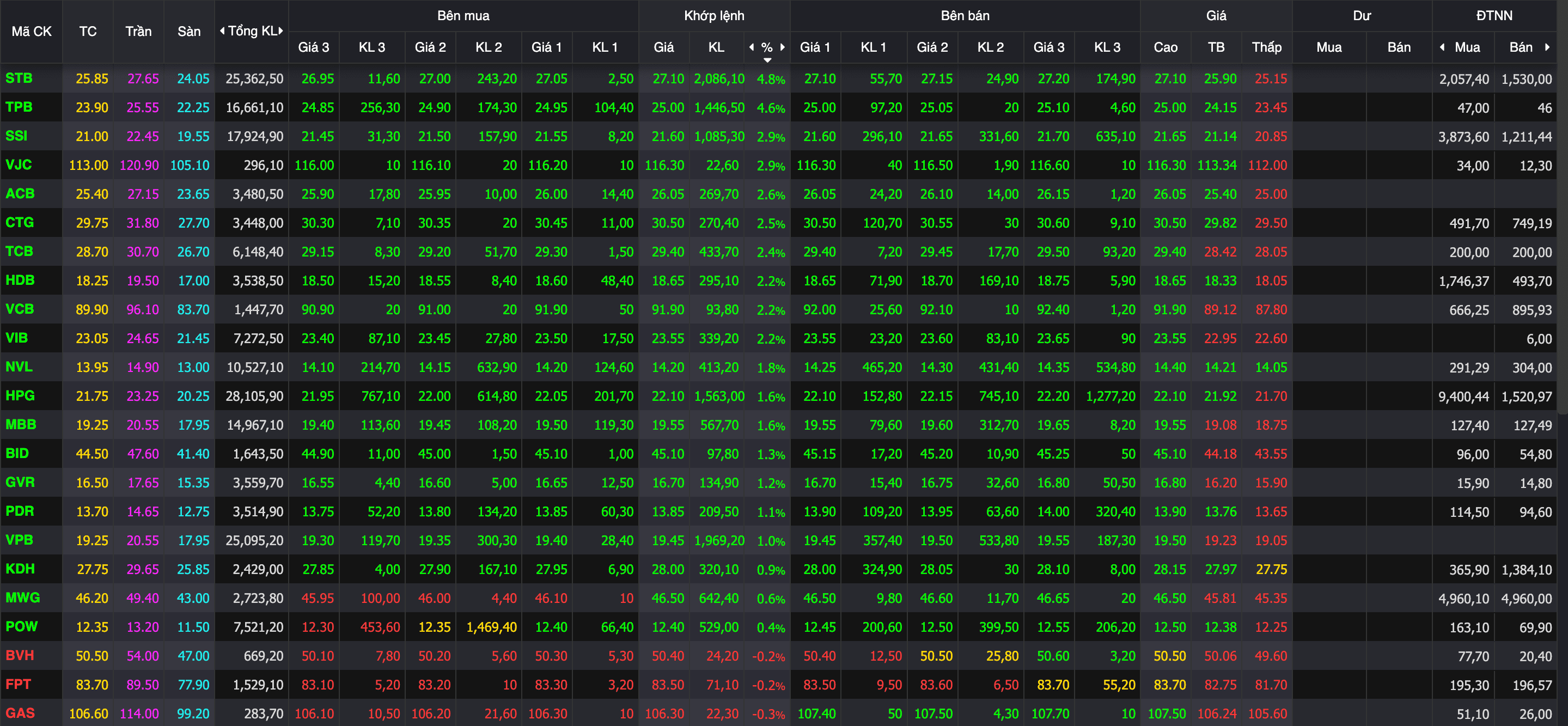1568x726 pixels.
Task: Open FPT stock symbol
Action: pyautogui.click(x=19, y=684)
